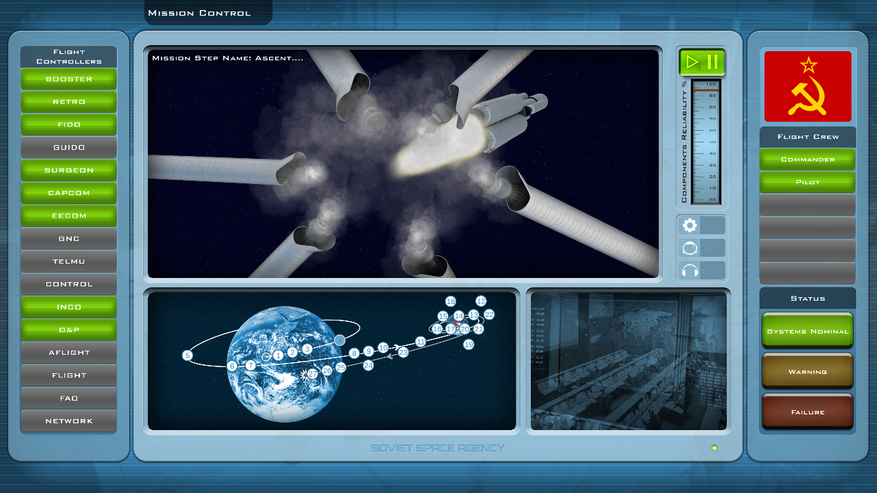The image size is (877, 493).
Task: Toggle the SURGEON flight controller
Action: pos(69,170)
